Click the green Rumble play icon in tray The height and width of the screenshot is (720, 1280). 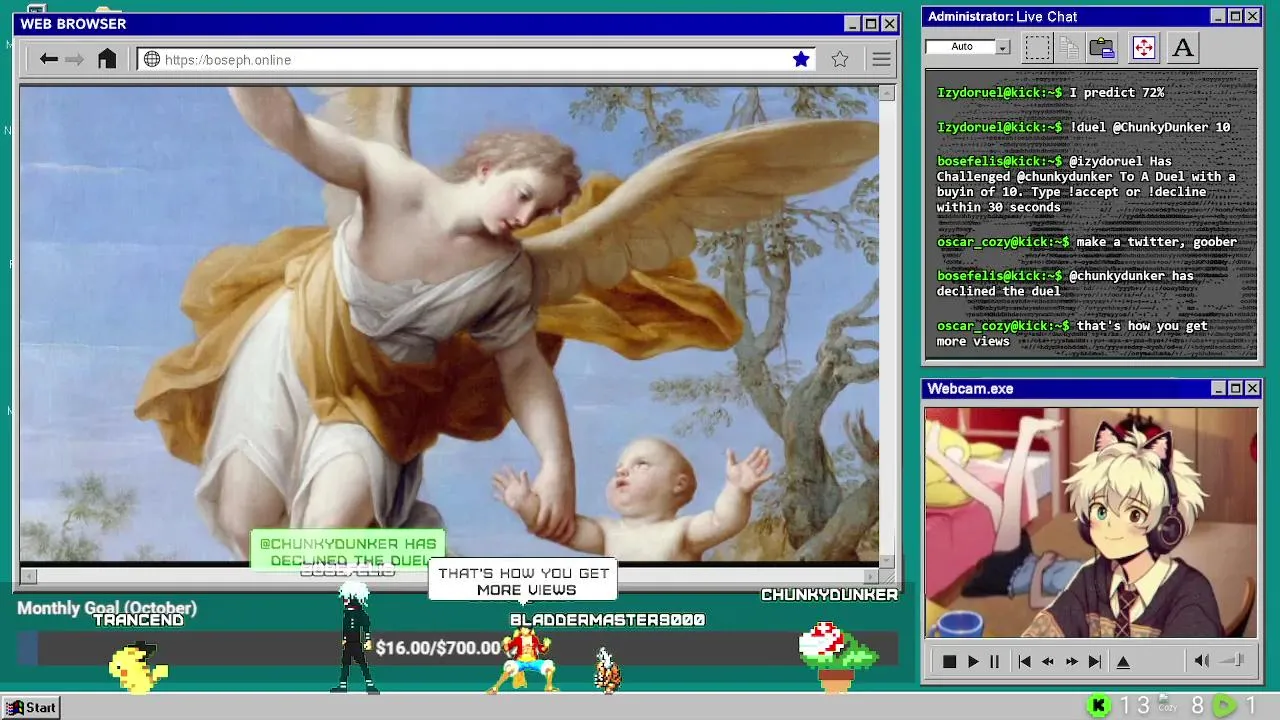1224,706
